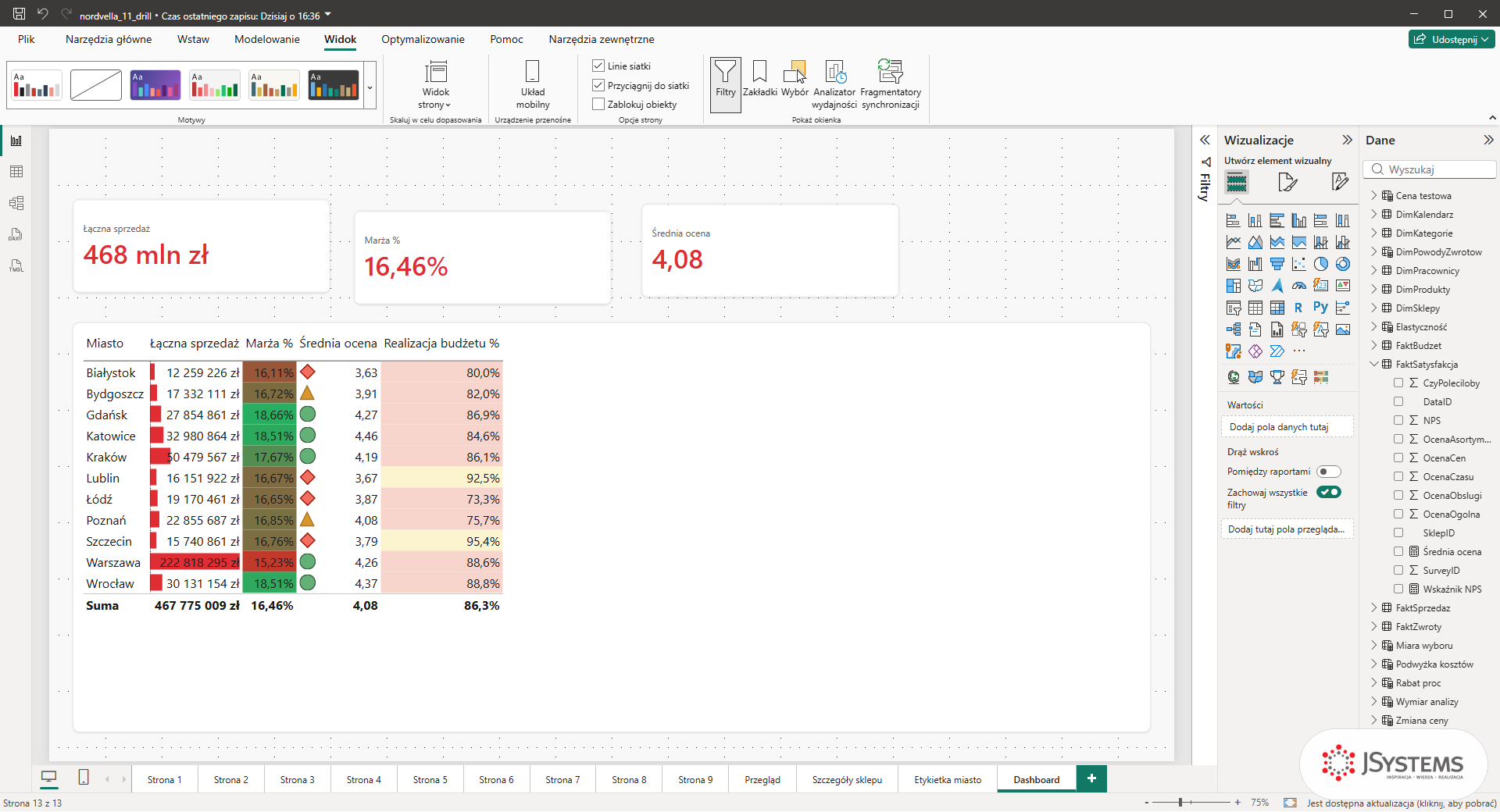This screenshot has width=1500, height=812.
Task: Expand the DimKalendarz table
Action: (1374, 214)
